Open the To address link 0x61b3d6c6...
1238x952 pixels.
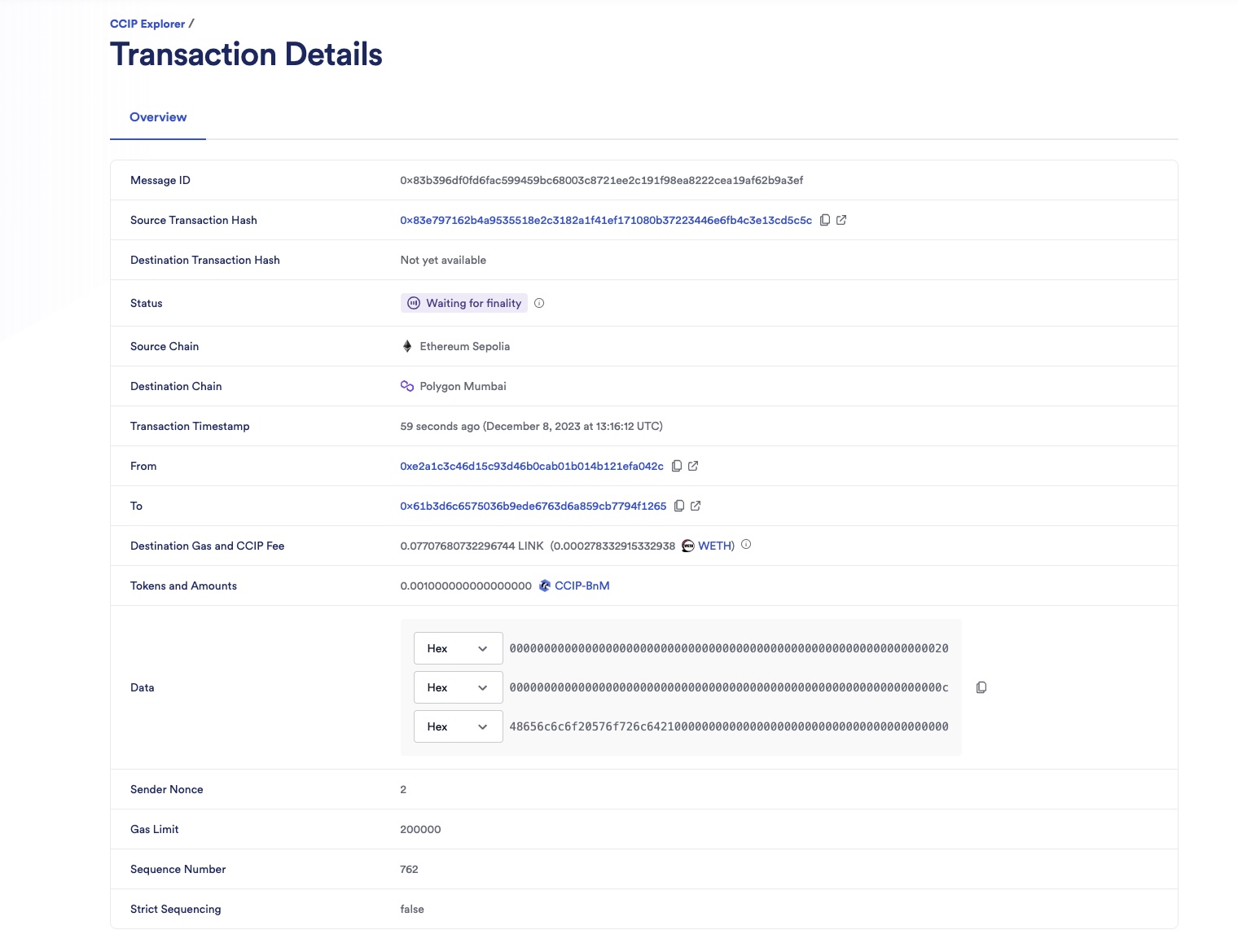533,506
